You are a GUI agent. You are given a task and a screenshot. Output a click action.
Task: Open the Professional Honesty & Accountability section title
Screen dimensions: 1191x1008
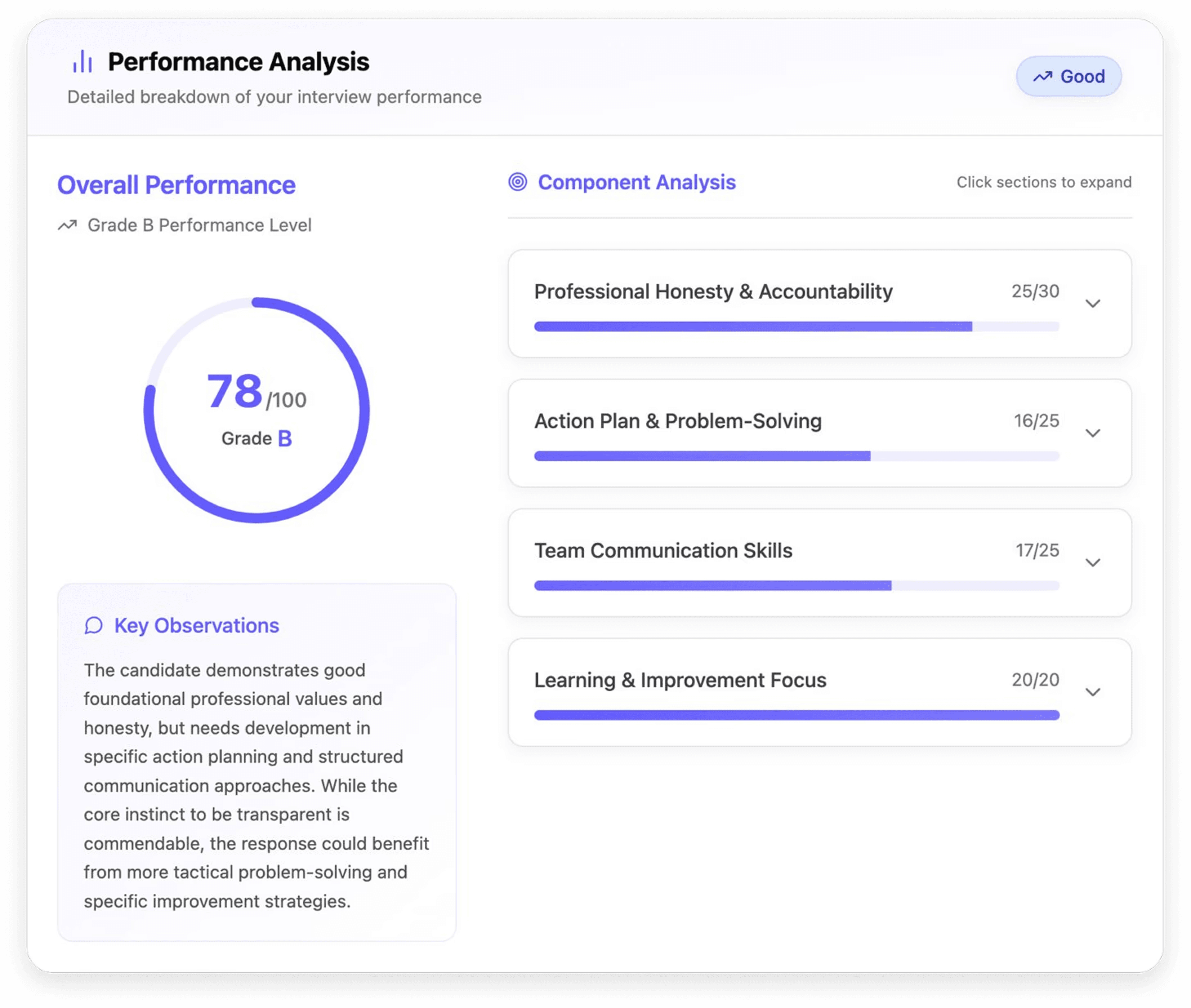coord(713,291)
